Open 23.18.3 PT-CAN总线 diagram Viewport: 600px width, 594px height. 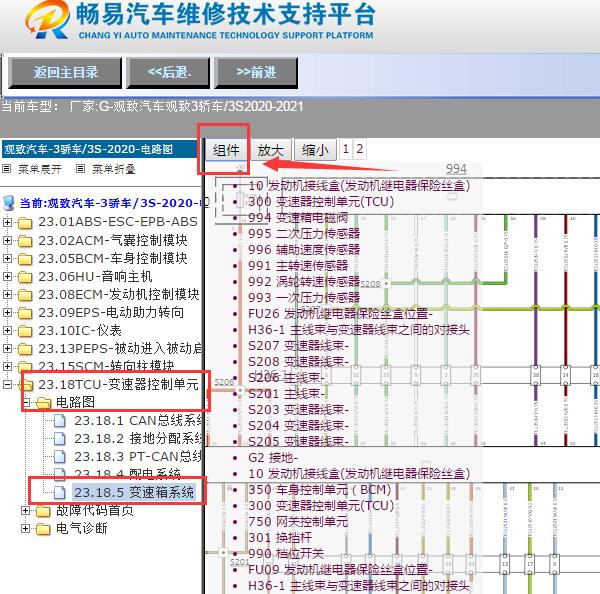[138, 456]
